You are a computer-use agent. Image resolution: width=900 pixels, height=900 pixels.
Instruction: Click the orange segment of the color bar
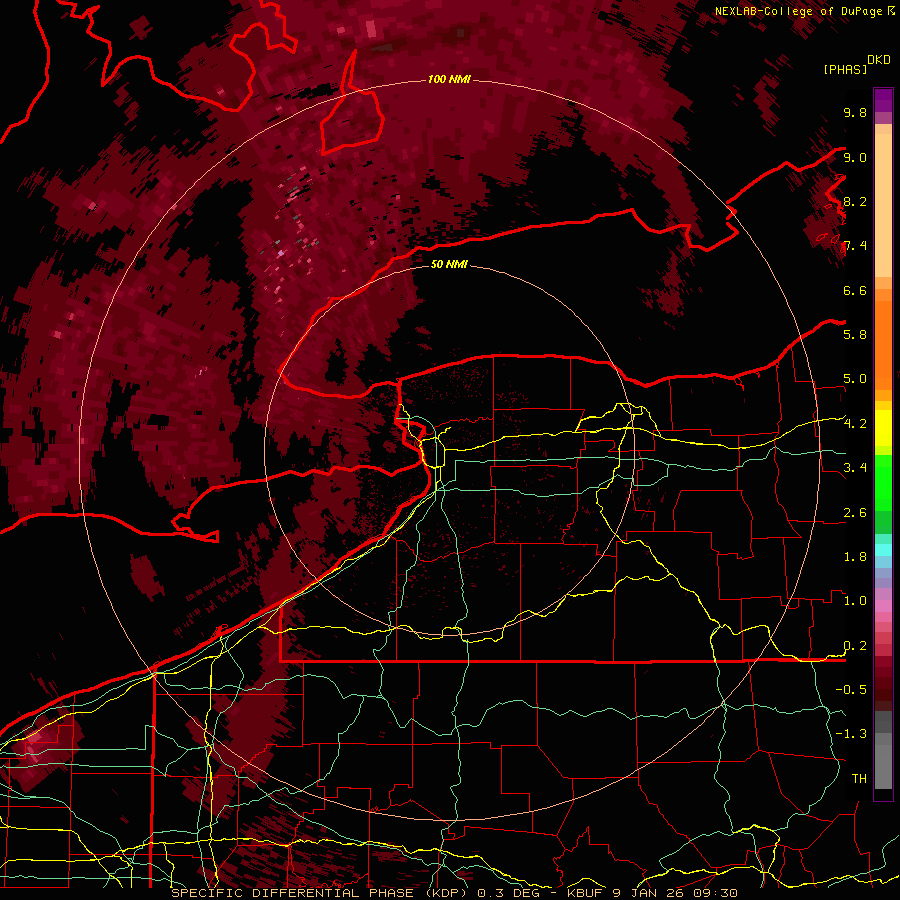pyautogui.click(x=883, y=344)
